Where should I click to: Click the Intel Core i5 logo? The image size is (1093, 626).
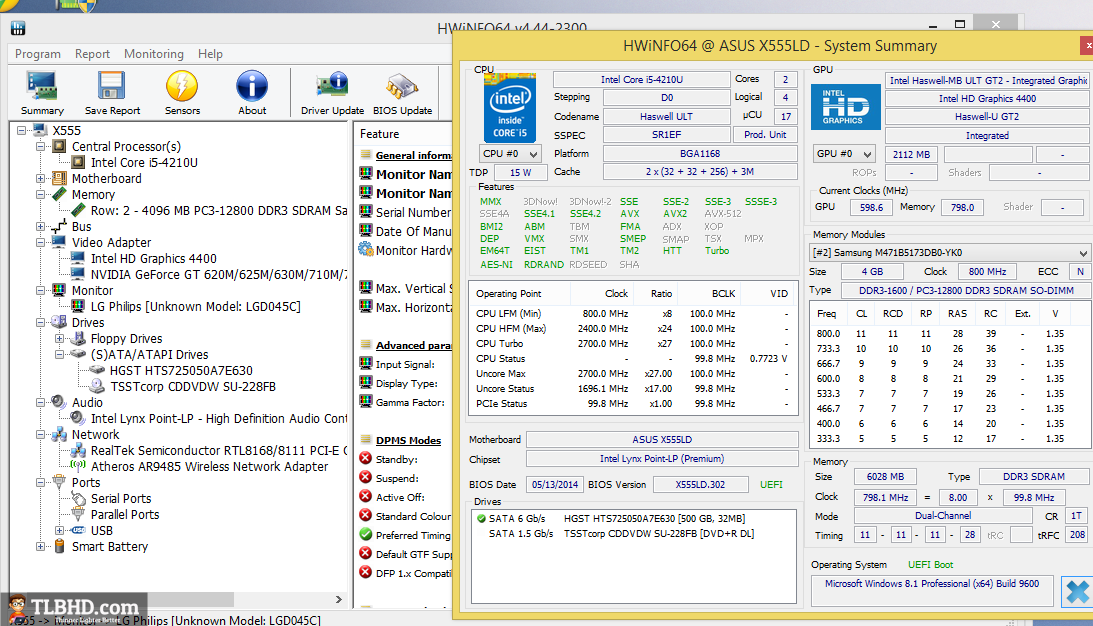pos(510,108)
